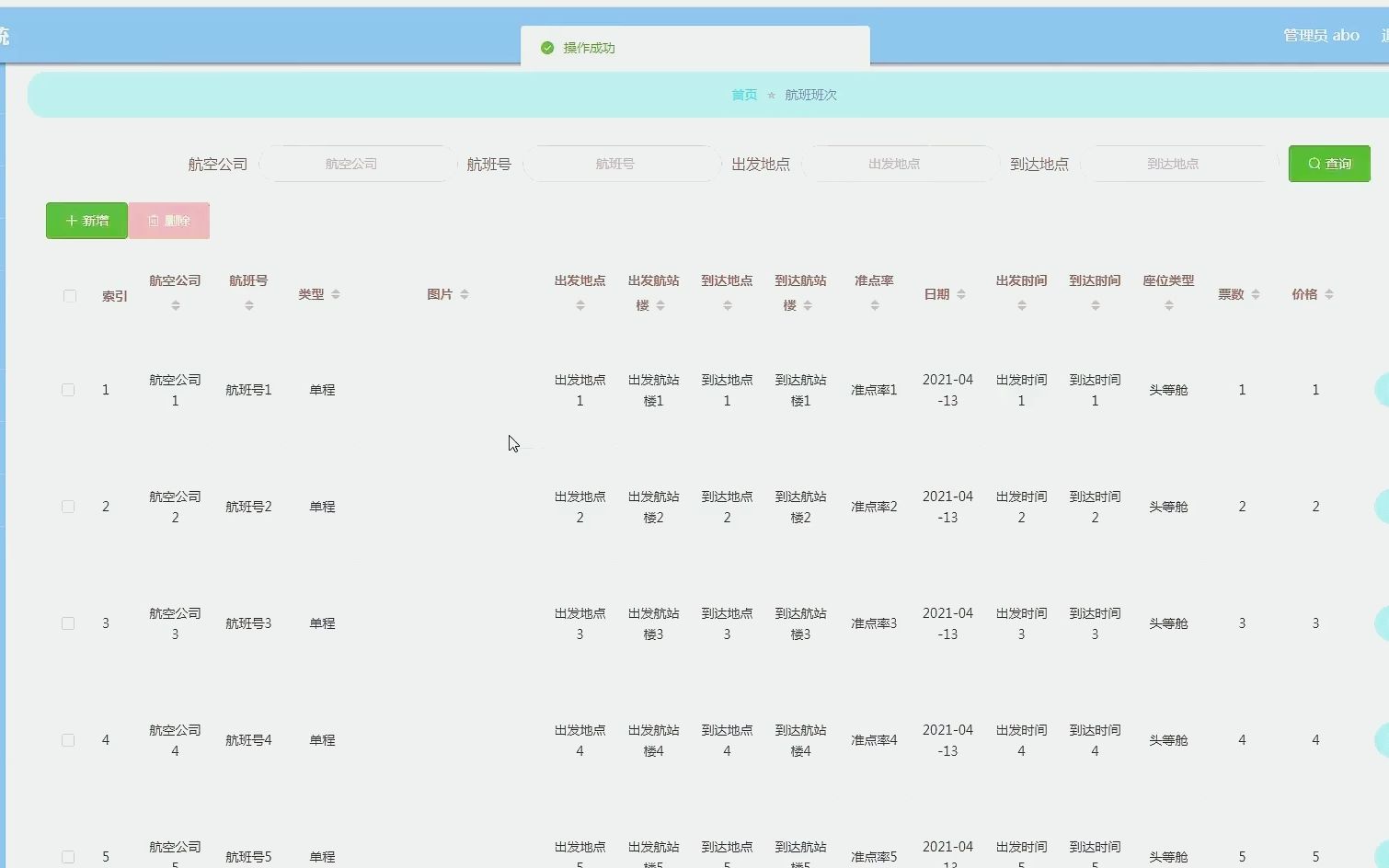The image size is (1389, 868).
Task: Focus the 到达地点 search input
Action: 1179,164
